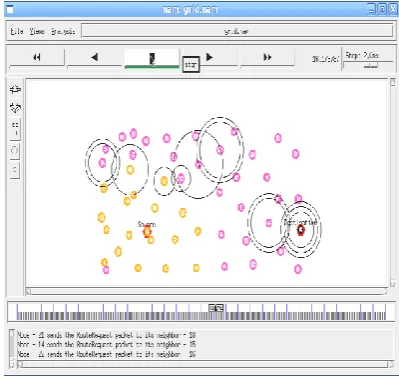Select the red Destination node
Screen dimensions: 399x378
(x=301, y=230)
